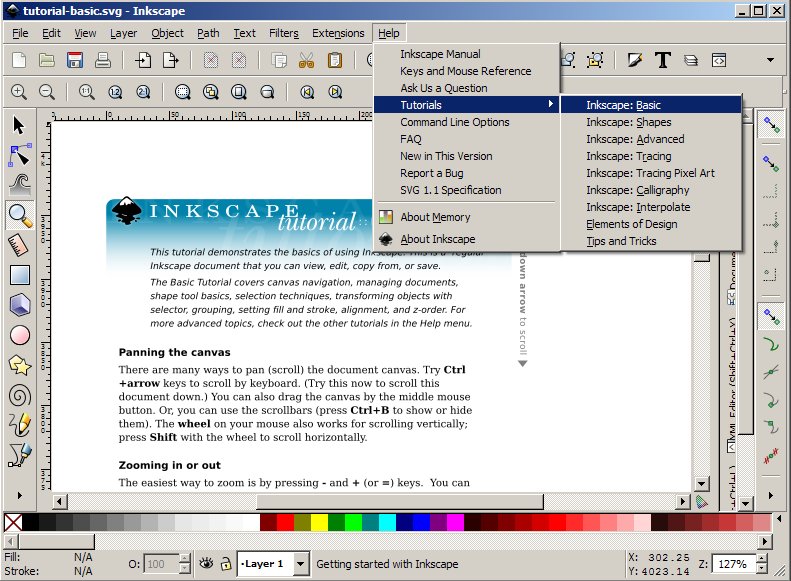Set zoom to 1:1 icon
Viewport: 791px width, 581px height.
(87, 92)
